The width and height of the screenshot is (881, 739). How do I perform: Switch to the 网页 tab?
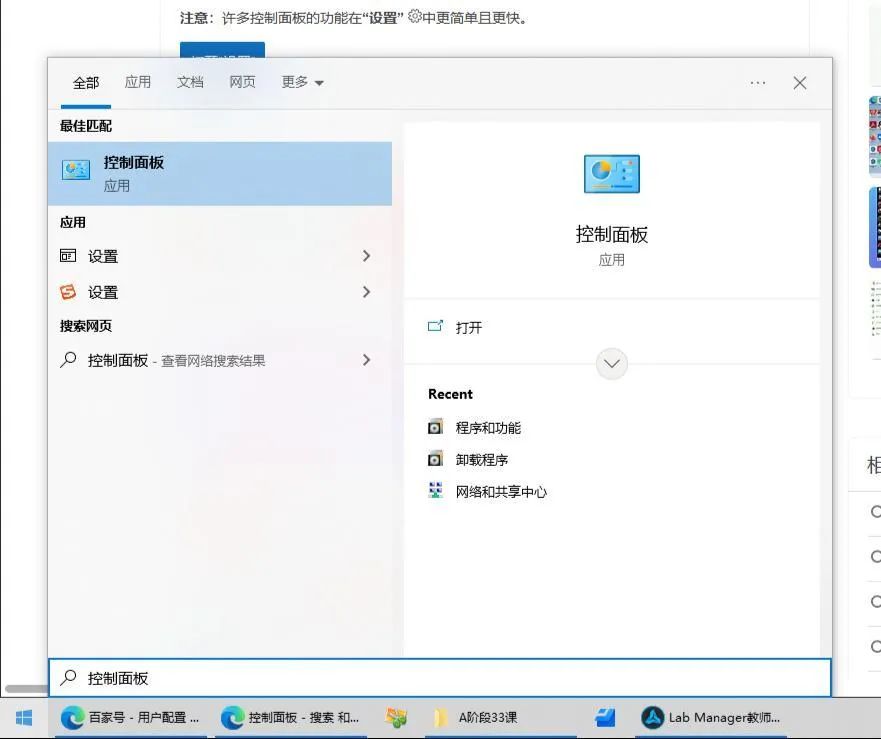(x=242, y=83)
